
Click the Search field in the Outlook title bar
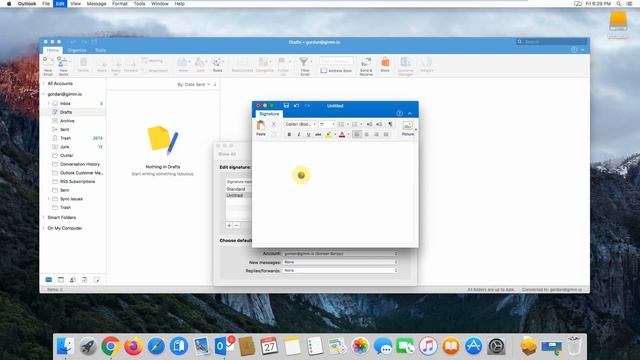tap(552, 42)
